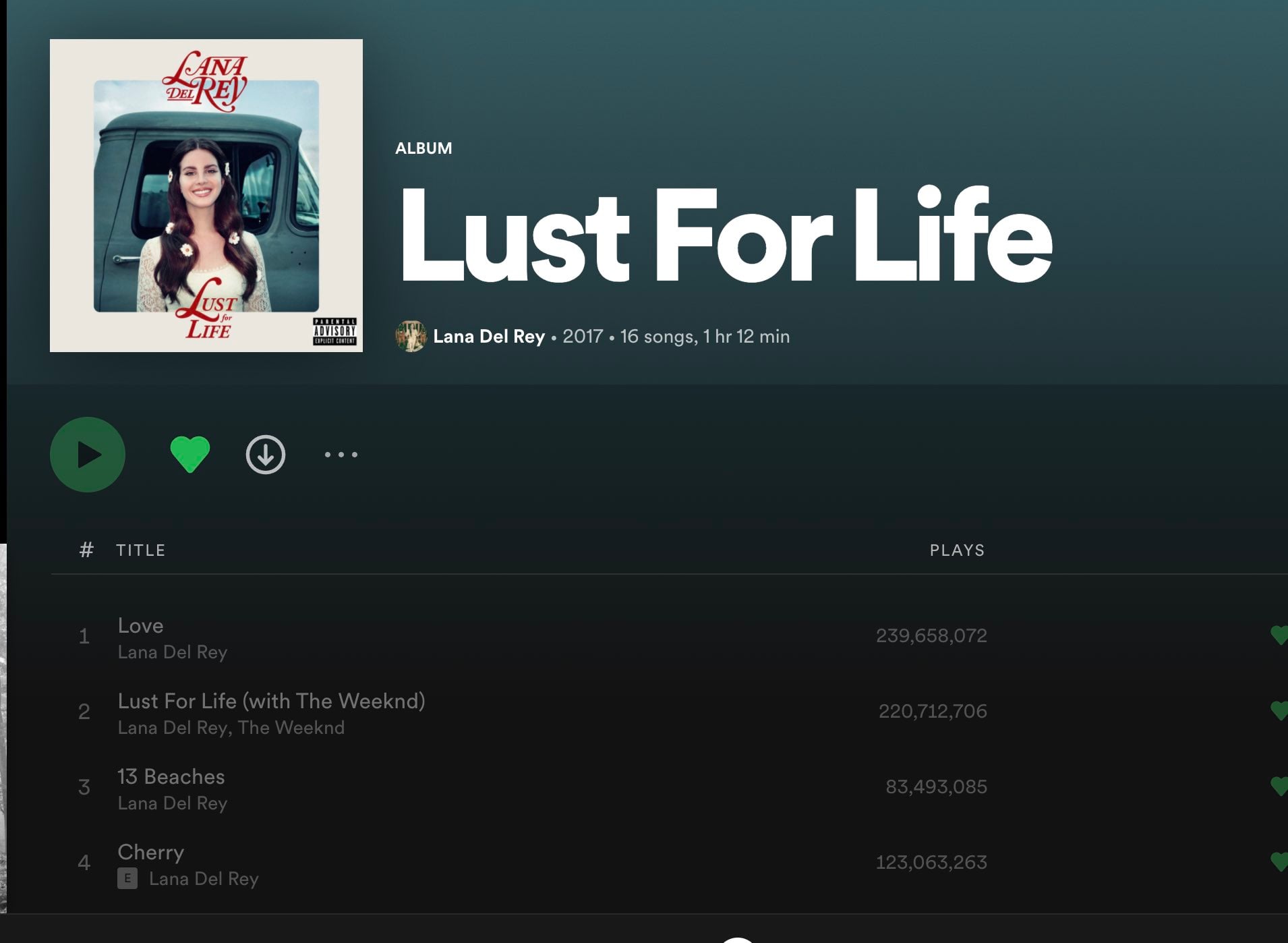Image resolution: width=1288 pixels, height=943 pixels.
Task: Select the track Cherry
Action: 150,853
